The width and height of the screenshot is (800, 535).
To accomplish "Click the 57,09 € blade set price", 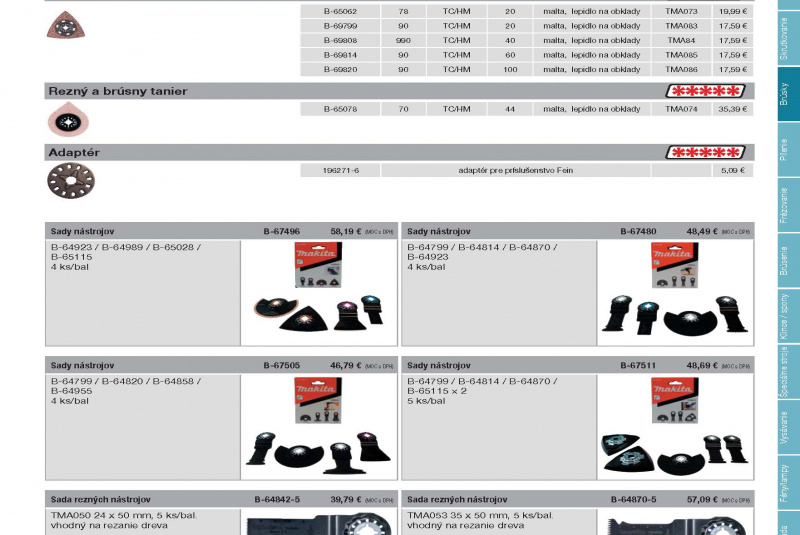I will tap(702, 500).
